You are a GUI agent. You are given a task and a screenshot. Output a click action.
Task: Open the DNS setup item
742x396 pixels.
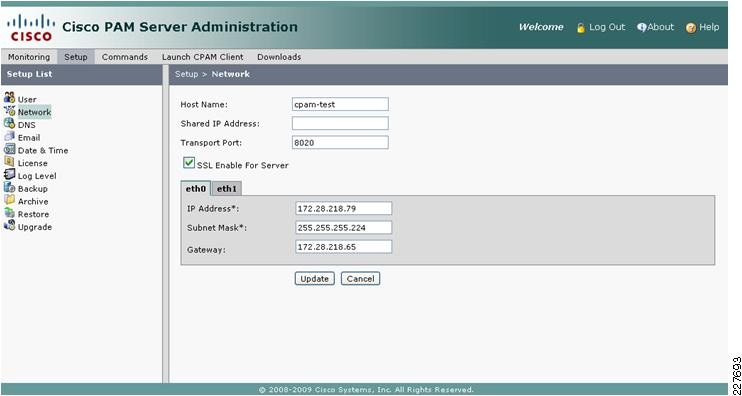(x=26, y=125)
